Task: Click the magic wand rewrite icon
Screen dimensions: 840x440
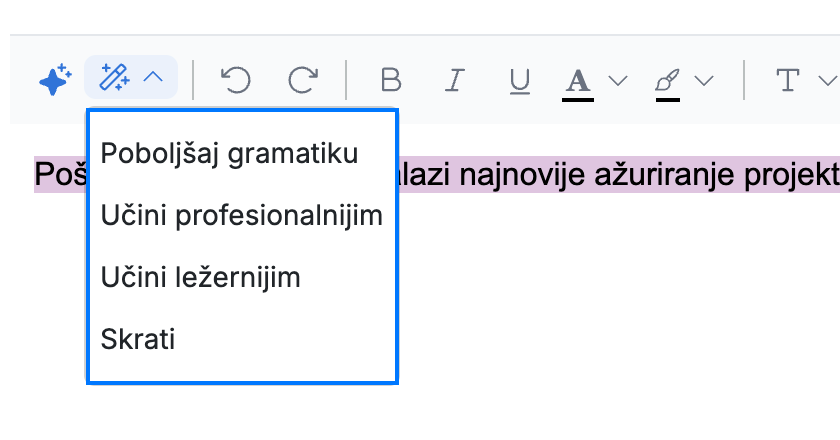Action: point(114,77)
